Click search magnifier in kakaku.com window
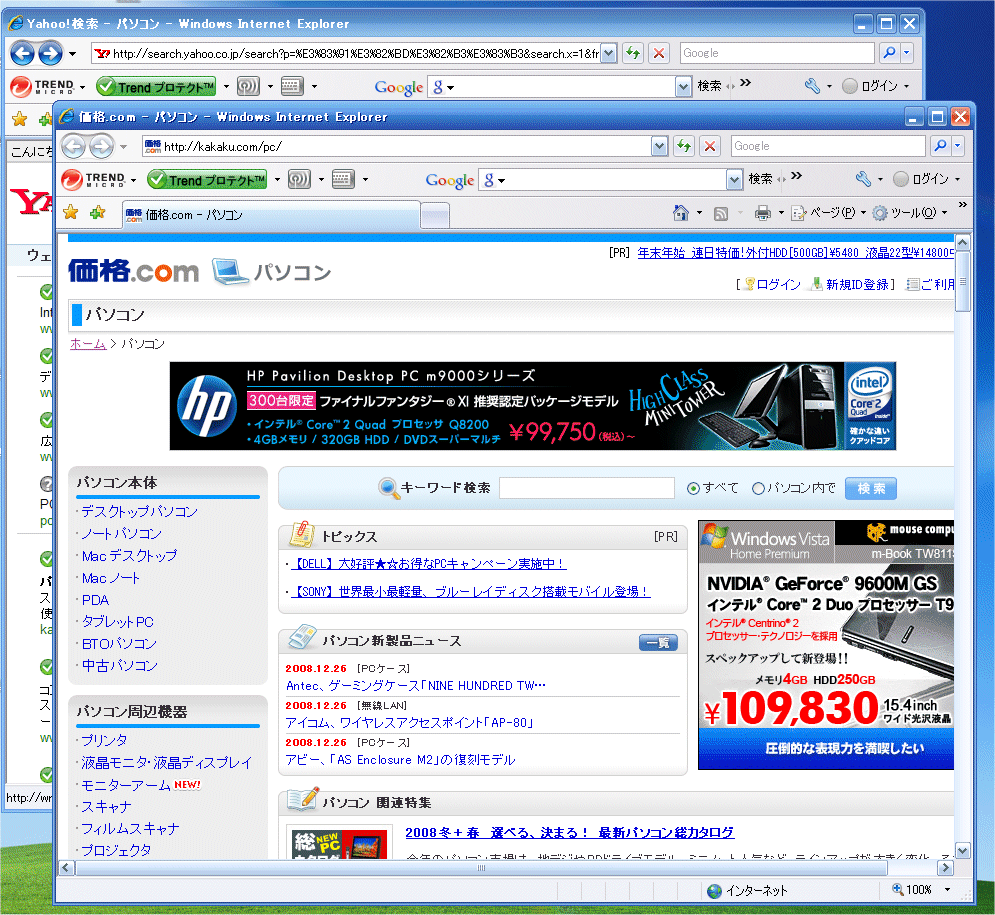This screenshot has height=915, width=995. coord(940,147)
